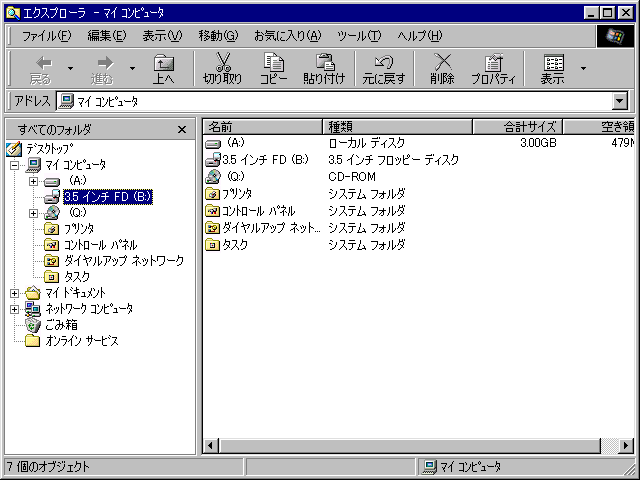Open the 移動(G) menu

click(x=218, y=36)
